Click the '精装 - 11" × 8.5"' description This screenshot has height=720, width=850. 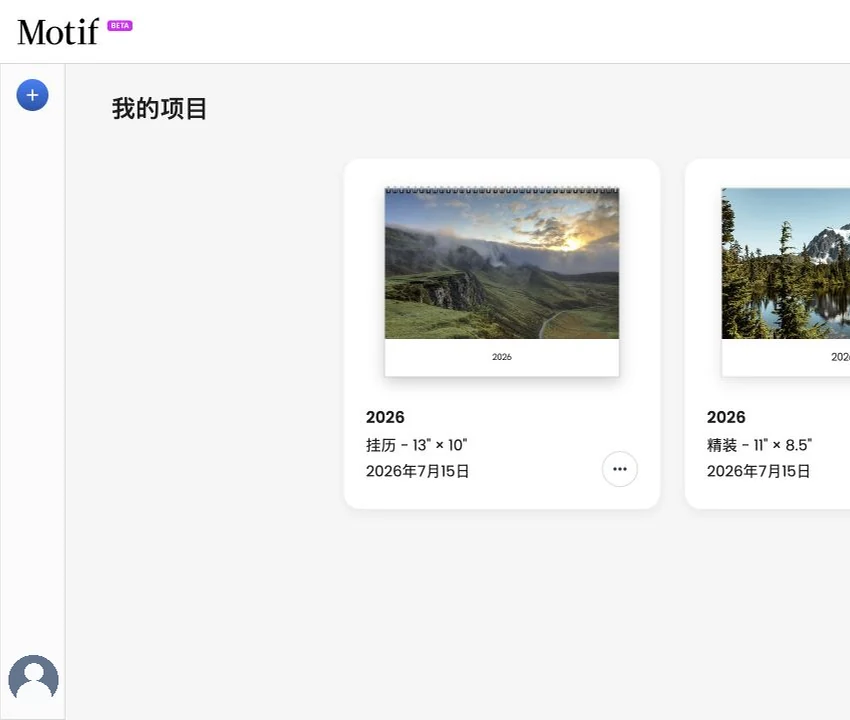[x=759, y=445]
